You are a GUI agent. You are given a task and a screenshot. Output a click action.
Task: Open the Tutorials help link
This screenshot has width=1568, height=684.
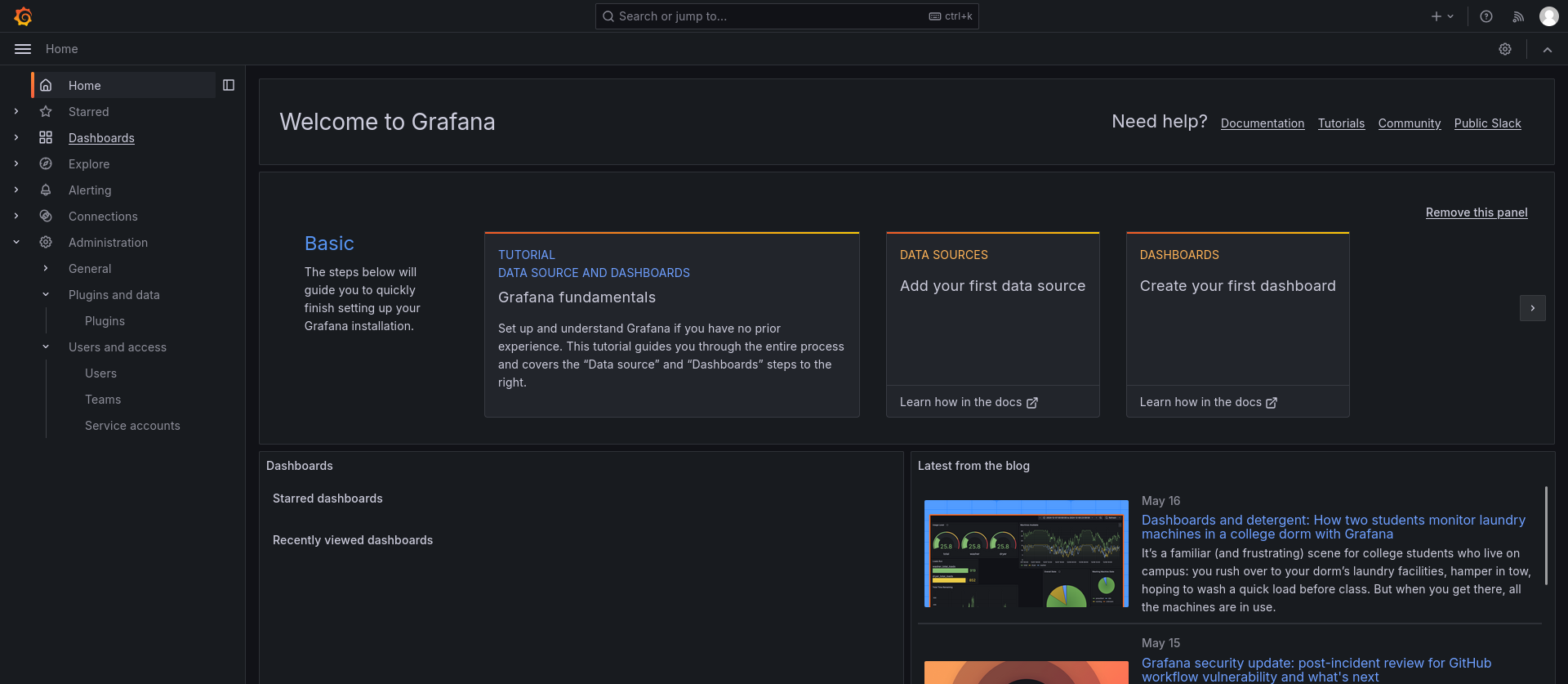pyautogui.click(x=1341, y=123)
